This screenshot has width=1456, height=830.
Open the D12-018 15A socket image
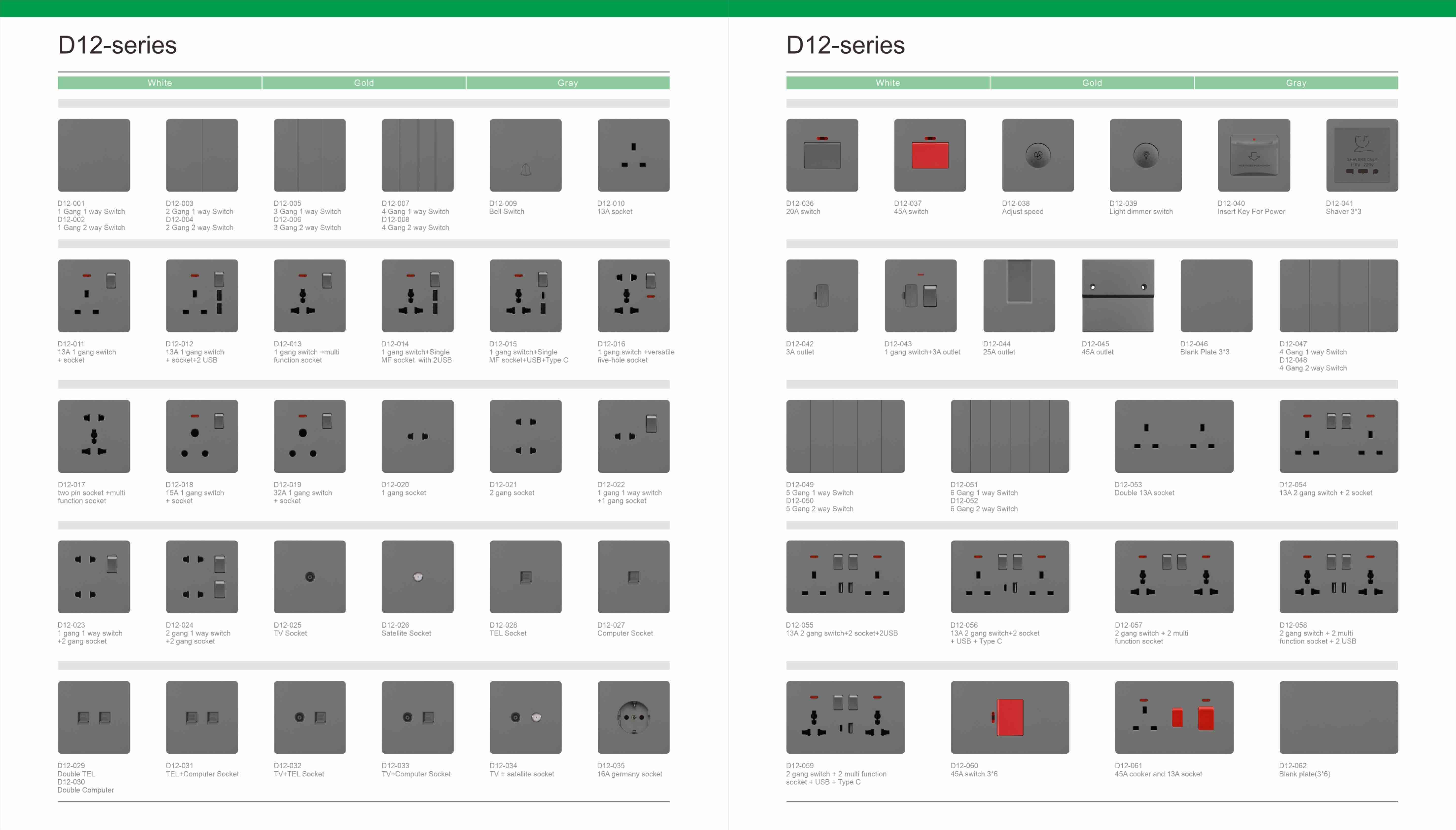point(202,436)
